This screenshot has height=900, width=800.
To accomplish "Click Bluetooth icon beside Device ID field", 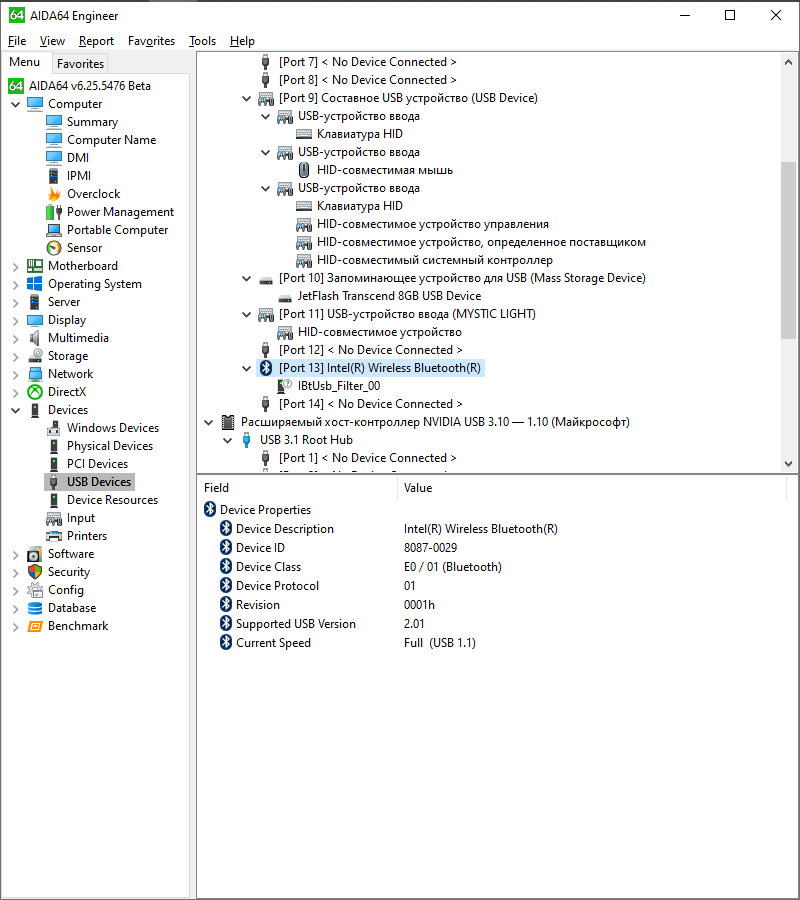I will (226, 547).
